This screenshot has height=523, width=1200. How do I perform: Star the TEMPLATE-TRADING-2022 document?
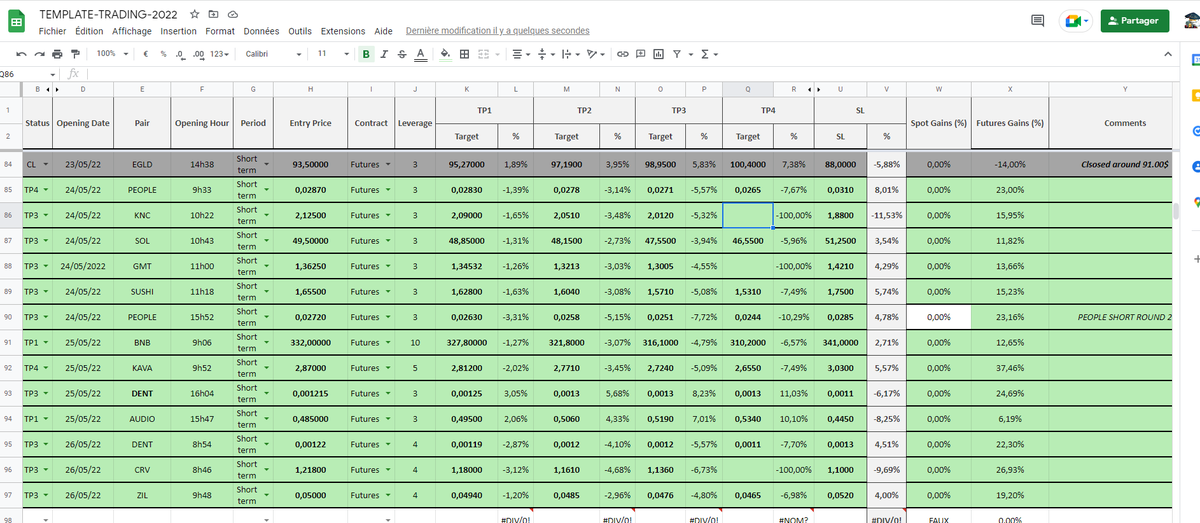(x=195, y=16)
